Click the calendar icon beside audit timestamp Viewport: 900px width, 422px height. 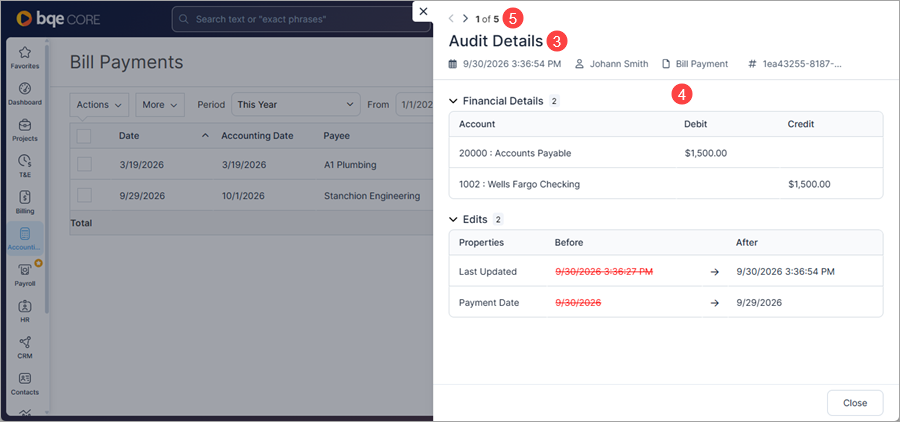click(453, 64)
